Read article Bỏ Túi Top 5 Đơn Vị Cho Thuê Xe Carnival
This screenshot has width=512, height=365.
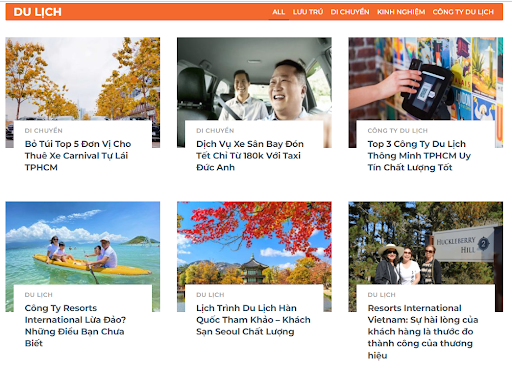78,156
